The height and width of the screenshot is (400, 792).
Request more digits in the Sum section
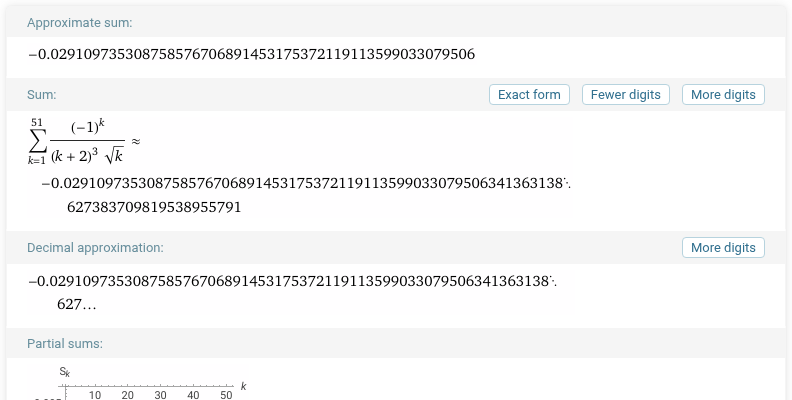(723, 94)
